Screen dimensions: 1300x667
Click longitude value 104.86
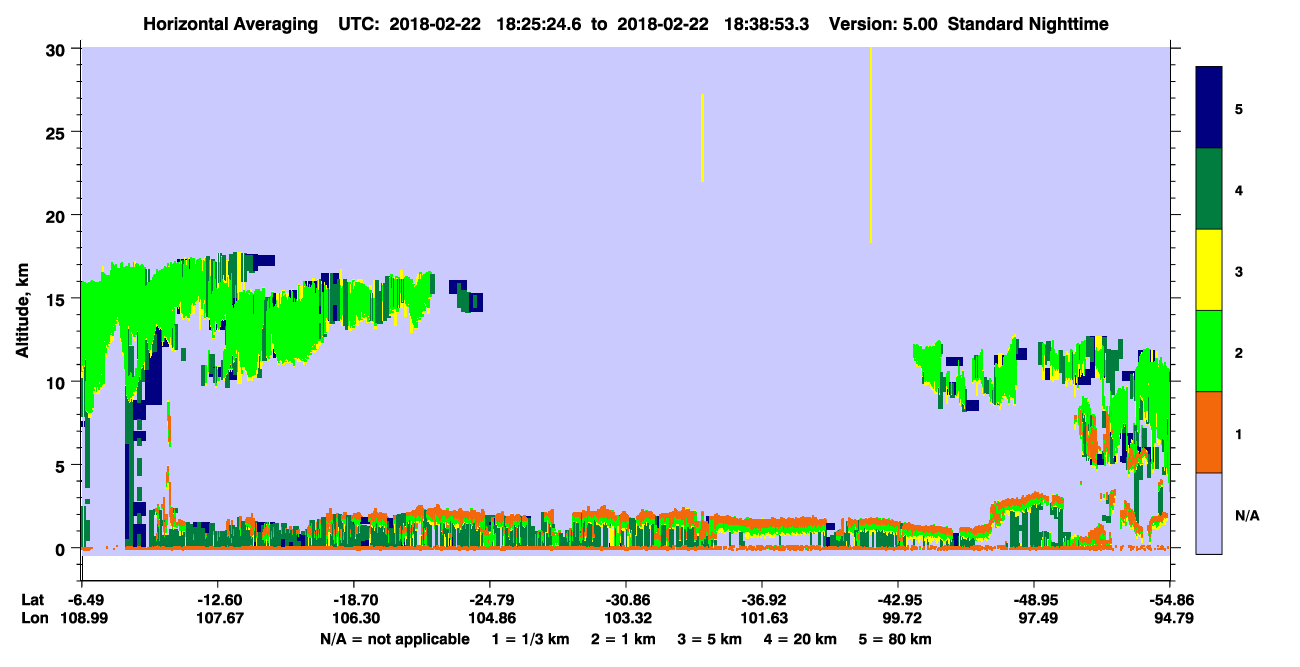(x=490, y=618)
